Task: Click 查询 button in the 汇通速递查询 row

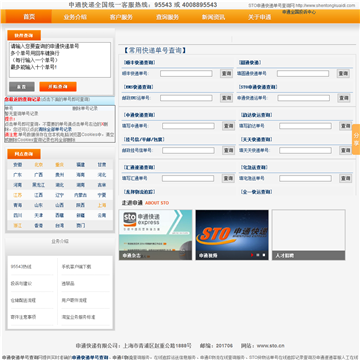Action: point(229,179)
